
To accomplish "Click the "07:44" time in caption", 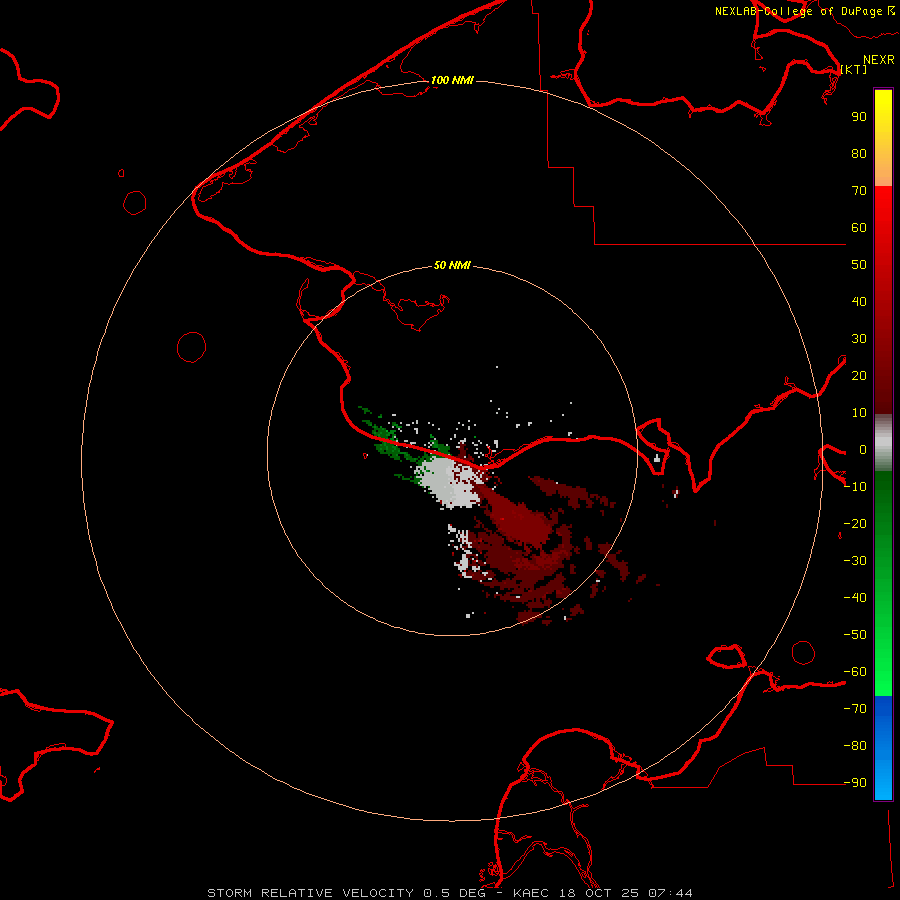I will click(x=670, y=893).
